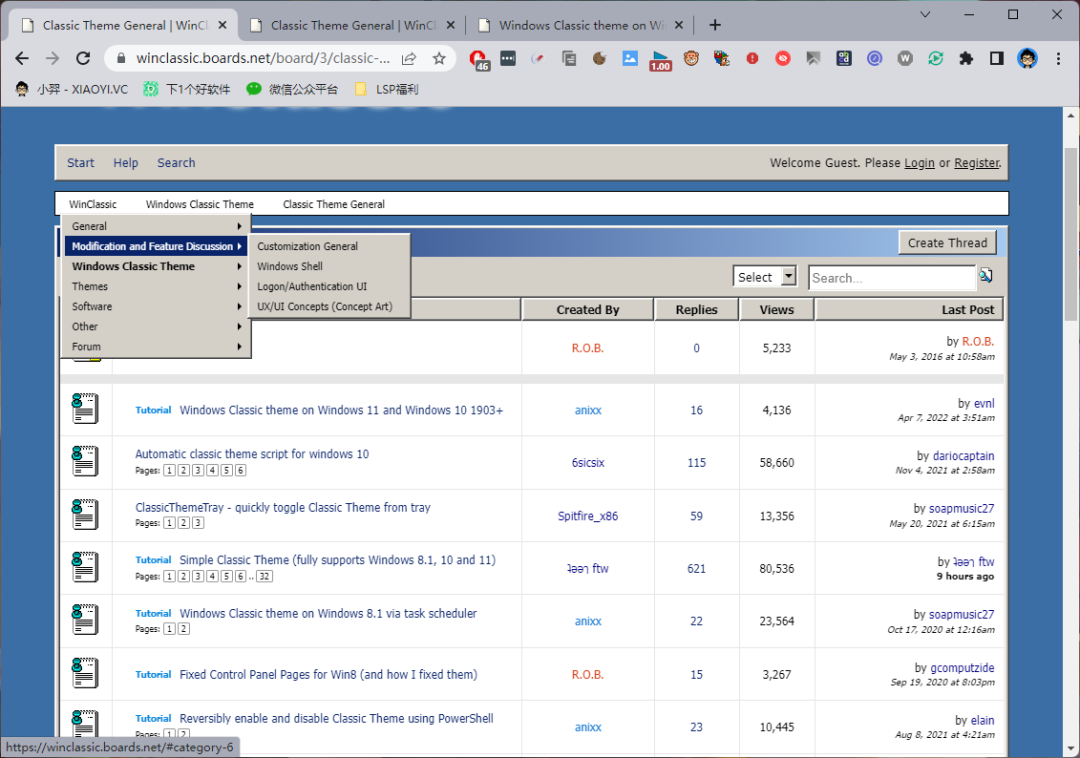Image resolution: width=1080 pixels, height=758 pixels.
Task: Expand the Software submenu item
Action: pyautogui.click(x=156, y=307)
